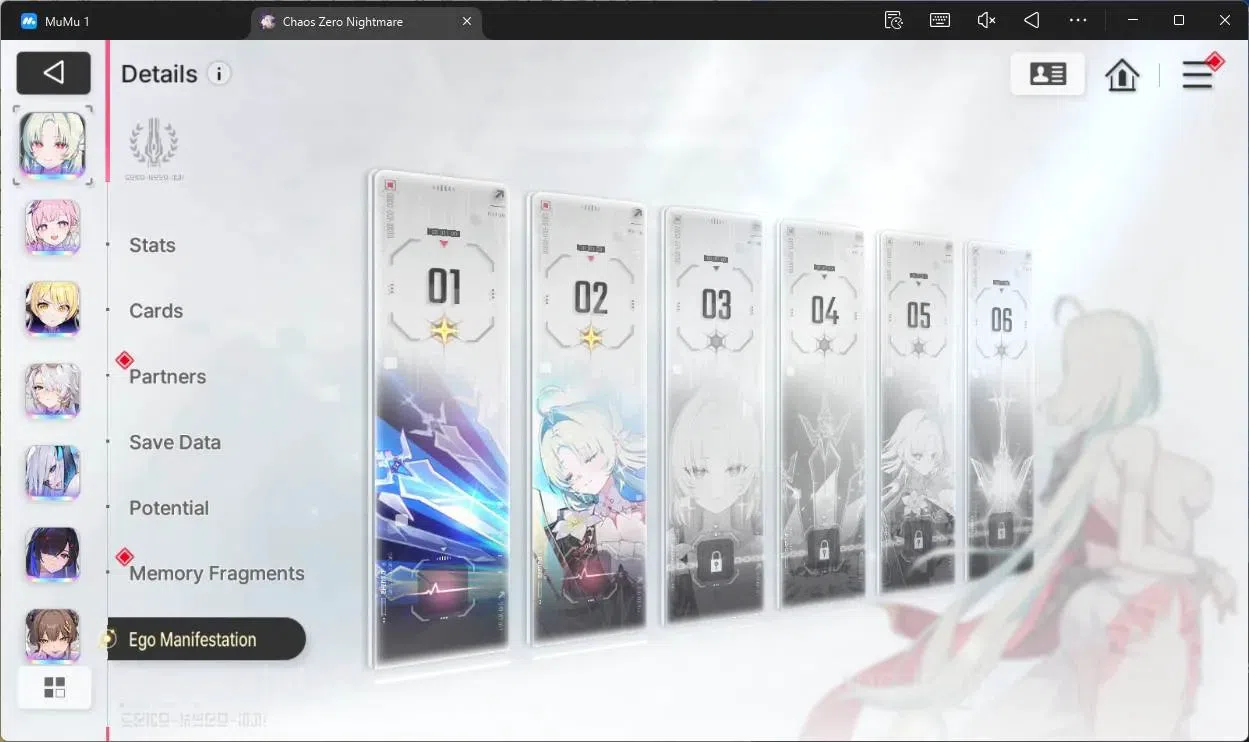The image size is (1249, 742).
Task: Open the Potential section
Action: coord(169,508)
